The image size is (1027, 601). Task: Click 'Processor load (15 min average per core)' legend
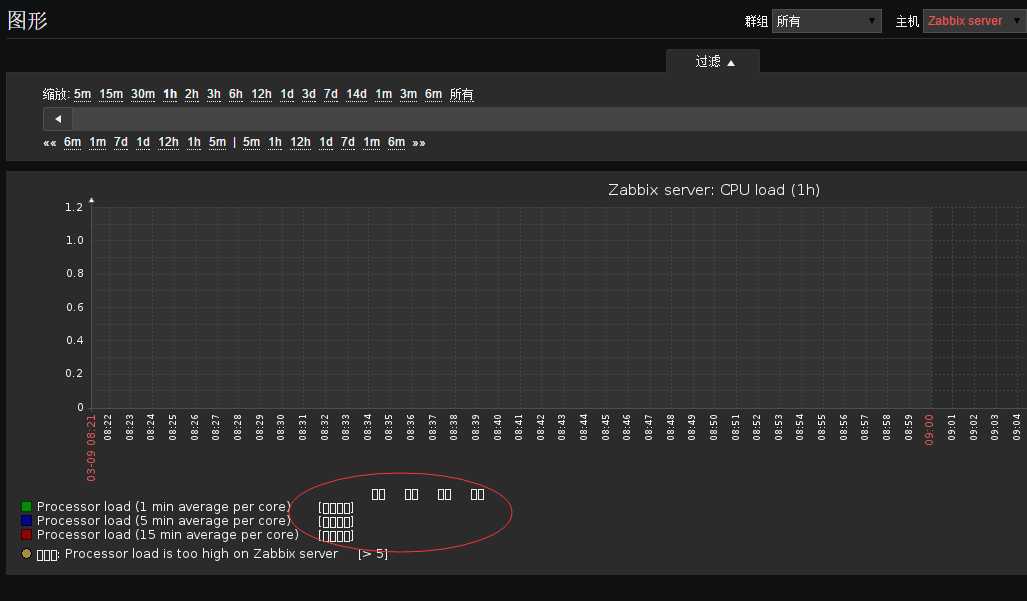[168, 535]
